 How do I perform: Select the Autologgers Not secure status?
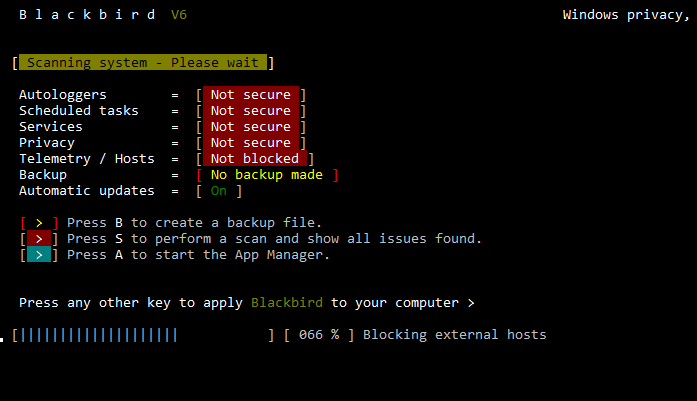[251, 94]
